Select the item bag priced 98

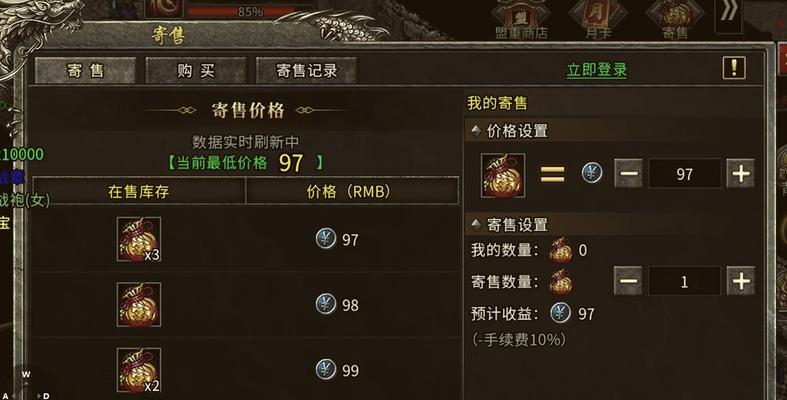click(139, 305)
